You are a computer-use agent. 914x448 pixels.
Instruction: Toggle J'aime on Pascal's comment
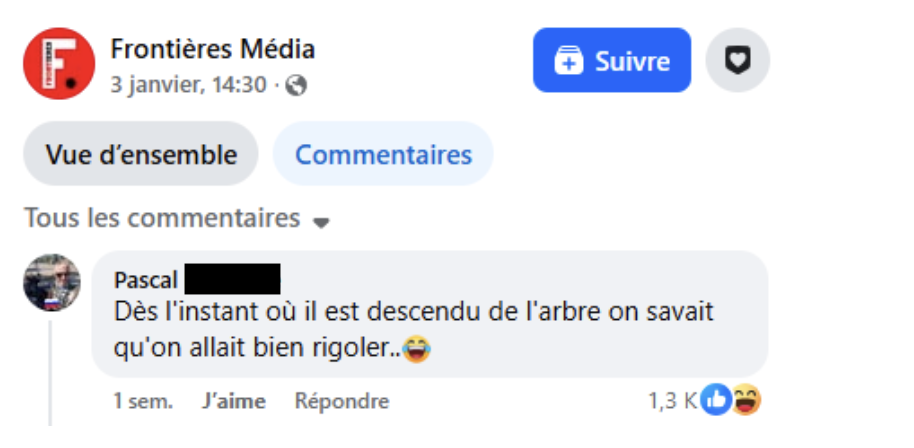[233, 401]
